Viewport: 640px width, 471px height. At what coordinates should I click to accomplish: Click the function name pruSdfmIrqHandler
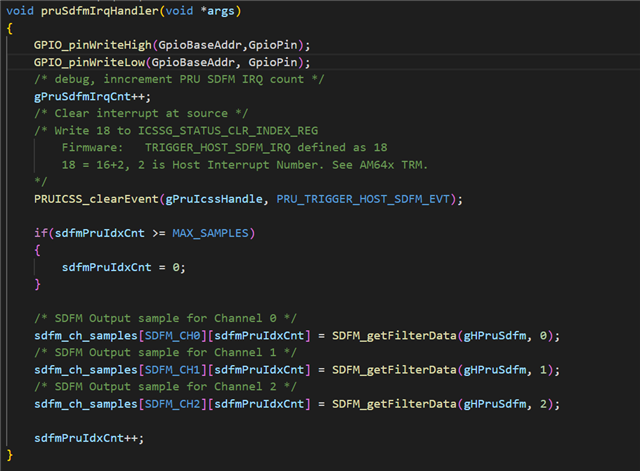point(100,11)
